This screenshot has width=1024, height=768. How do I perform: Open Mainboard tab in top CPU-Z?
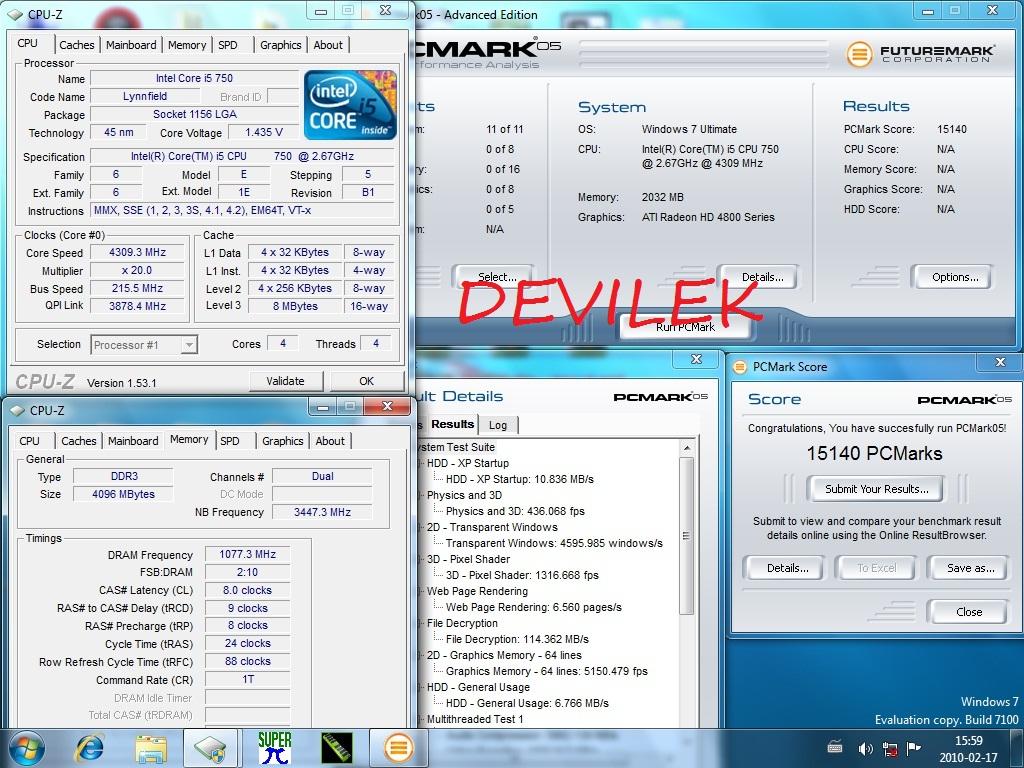click(131, 45)
